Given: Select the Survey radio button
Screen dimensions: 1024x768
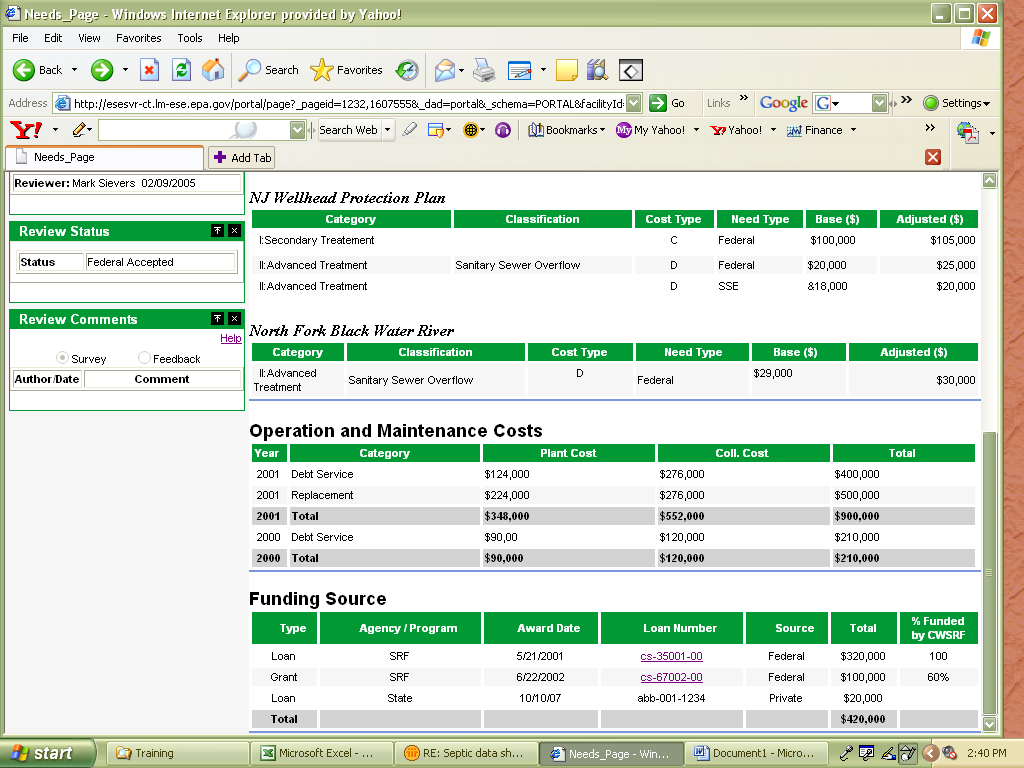Looking at the screenshot, I should tap(63, 358).
